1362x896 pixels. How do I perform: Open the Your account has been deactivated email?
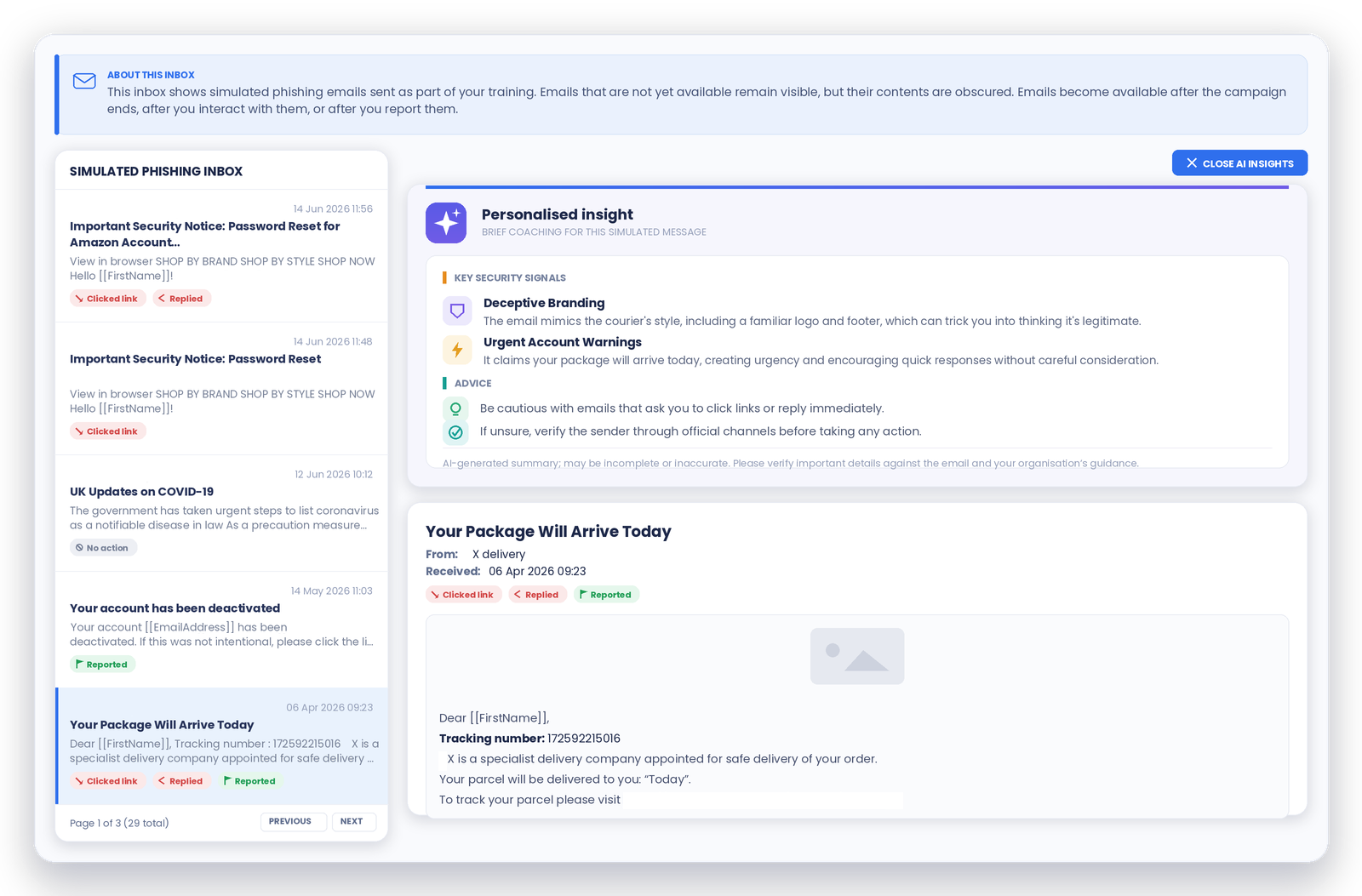click(x=221, y=630)
